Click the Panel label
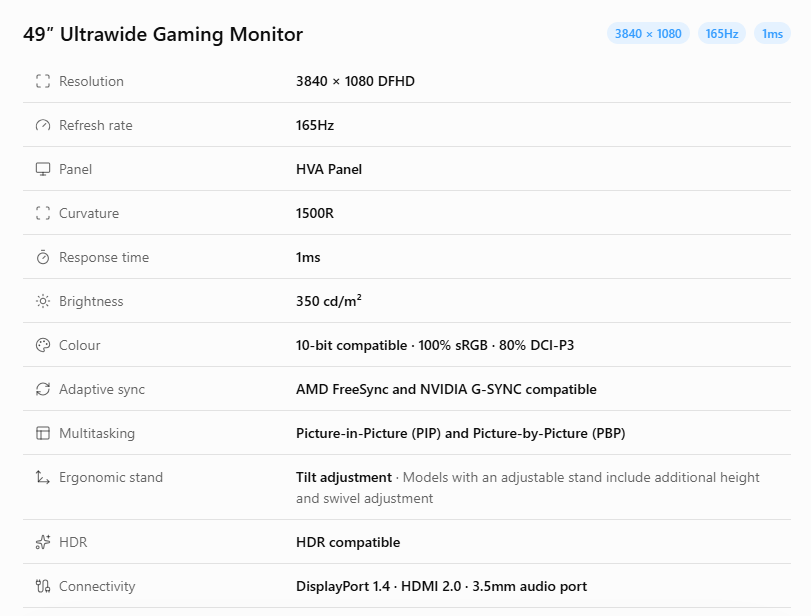The width and height of the screenshot is (811, 616). tap(76, 169)
